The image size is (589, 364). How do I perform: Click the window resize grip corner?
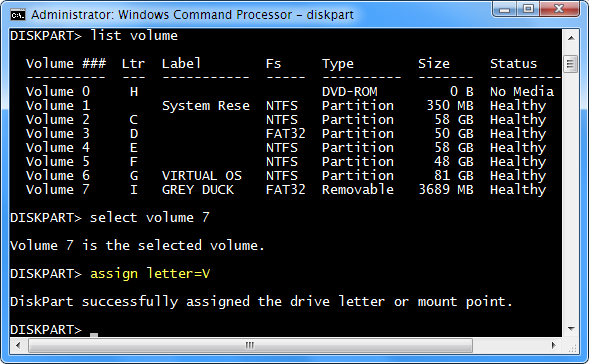(x=572, y=347)
